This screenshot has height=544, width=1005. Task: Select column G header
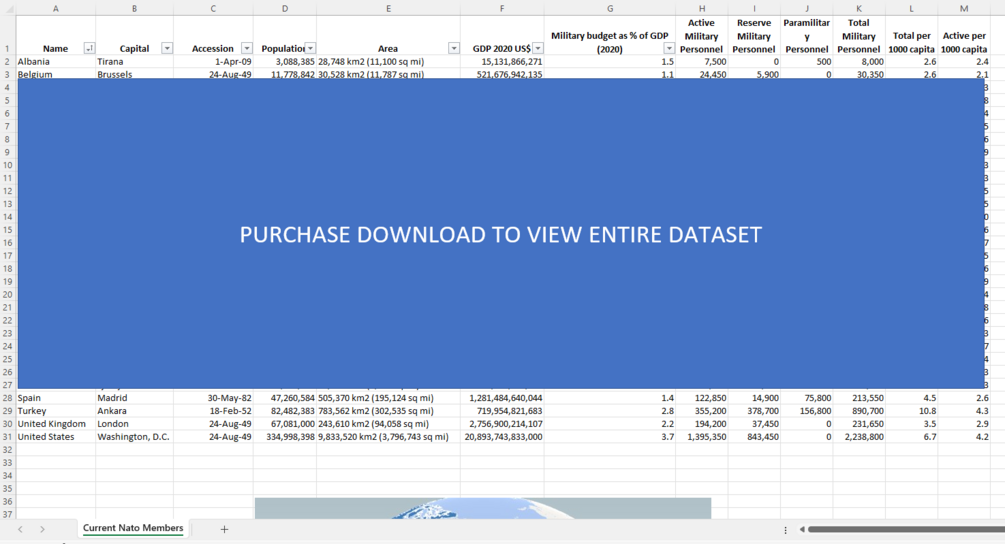(x=610, y=8)
